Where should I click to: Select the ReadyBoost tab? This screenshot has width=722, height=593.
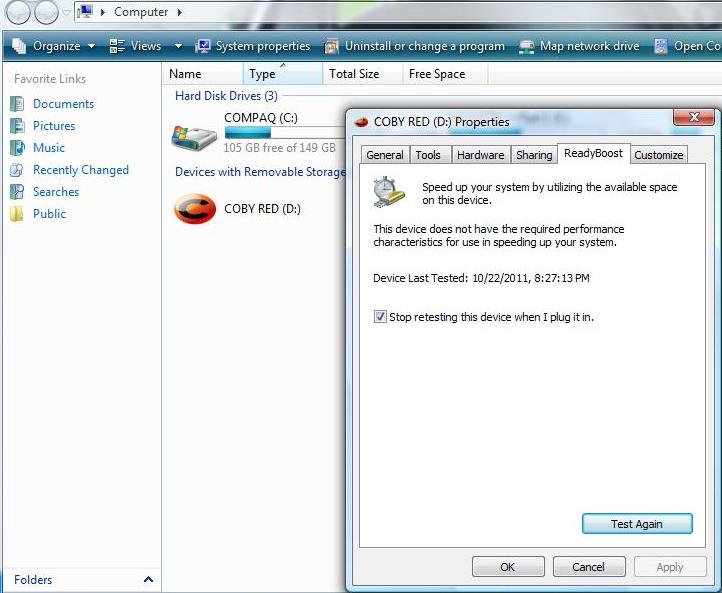click(x=593, y=153)
